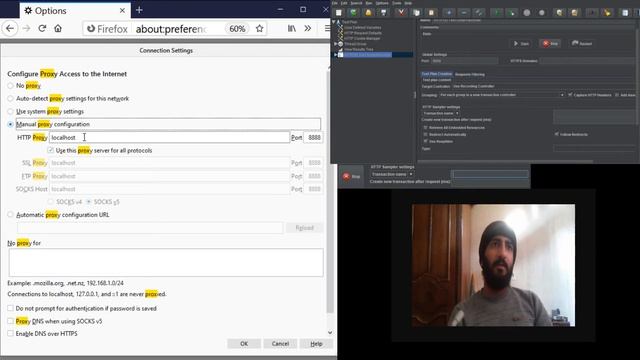640x360 pixels.
Task: Click the JMeter recorder Restart button
Action: (582, 43)
